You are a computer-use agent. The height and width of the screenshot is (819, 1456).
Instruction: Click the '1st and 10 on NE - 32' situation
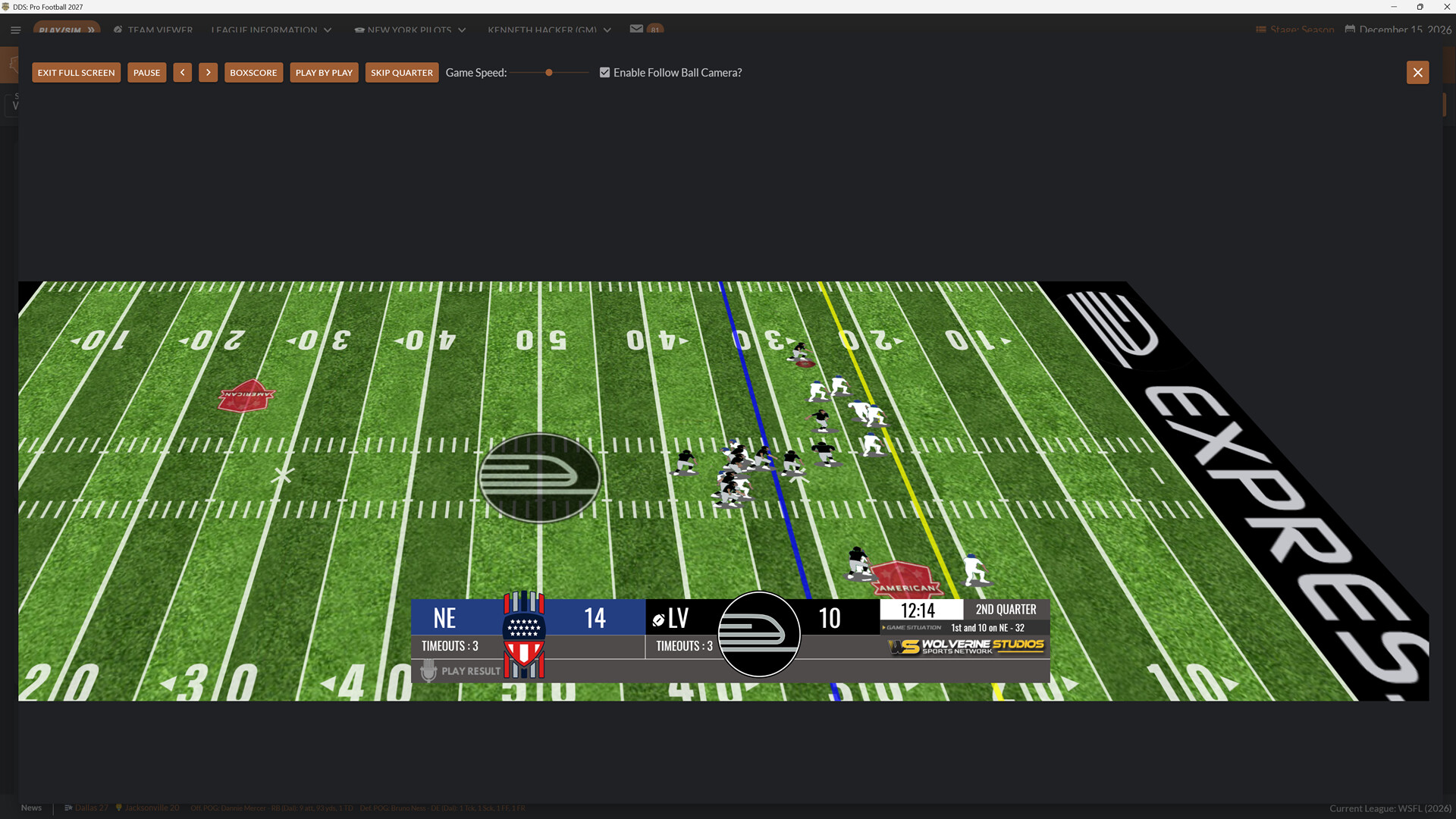pyautogui.click(x=987, y=628)
